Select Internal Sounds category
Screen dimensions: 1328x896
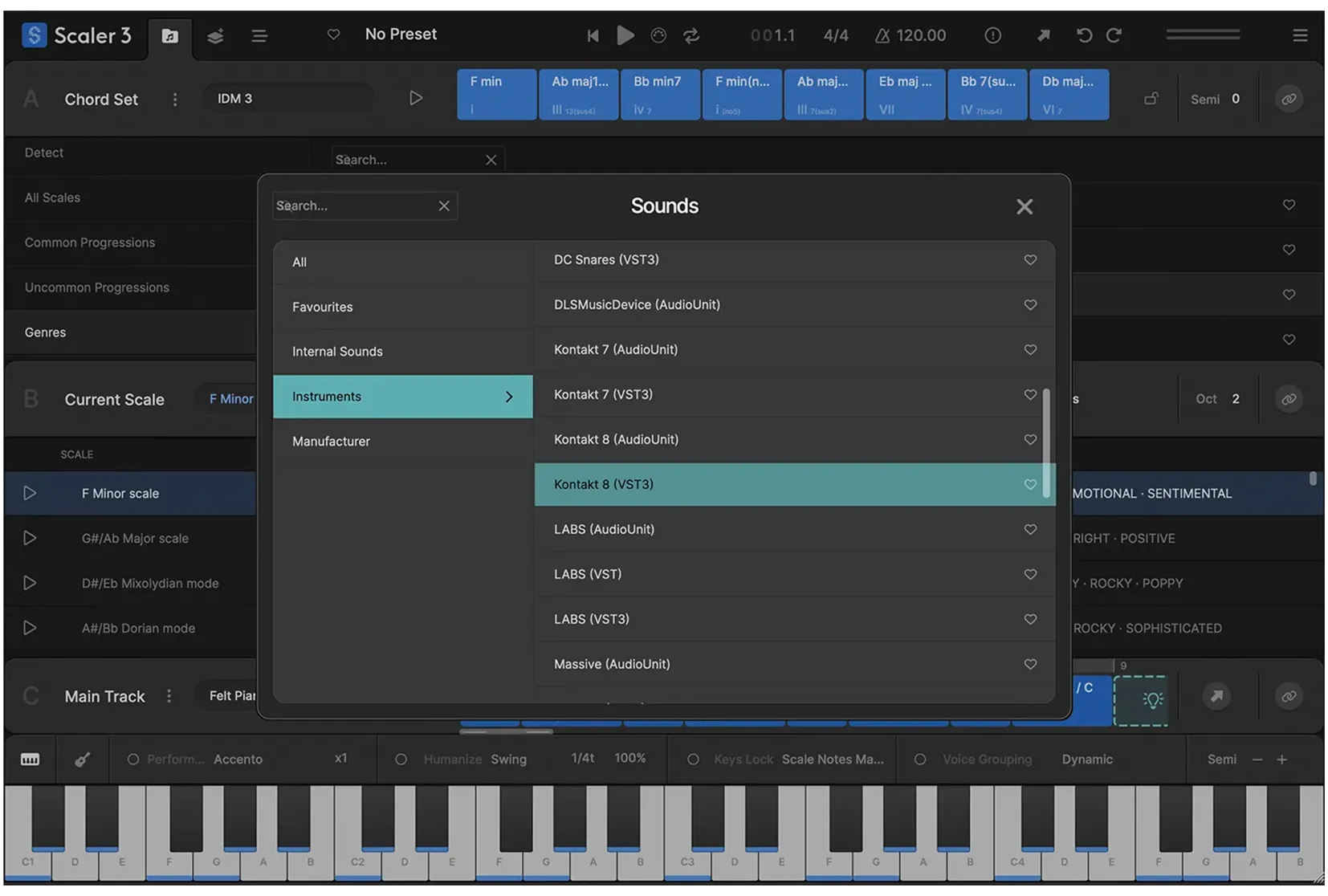(403, 352)
